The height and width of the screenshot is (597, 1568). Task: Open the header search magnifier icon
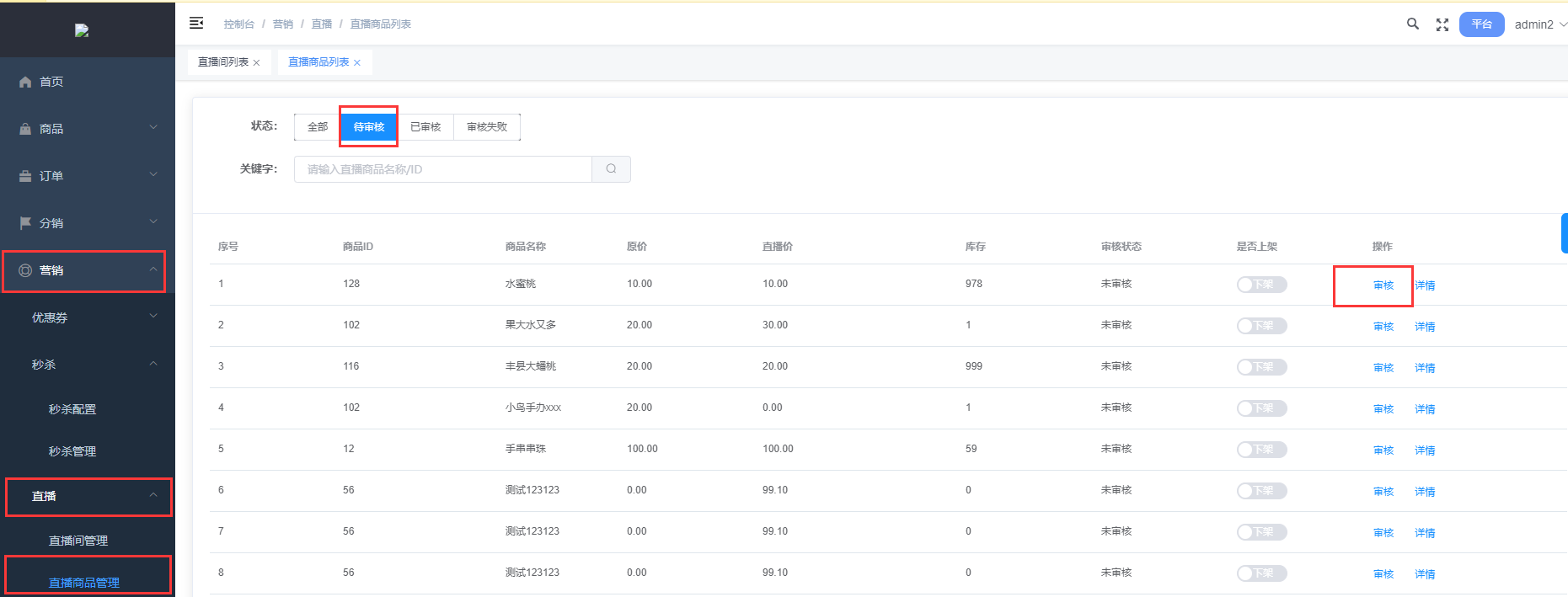[1413, 24]
